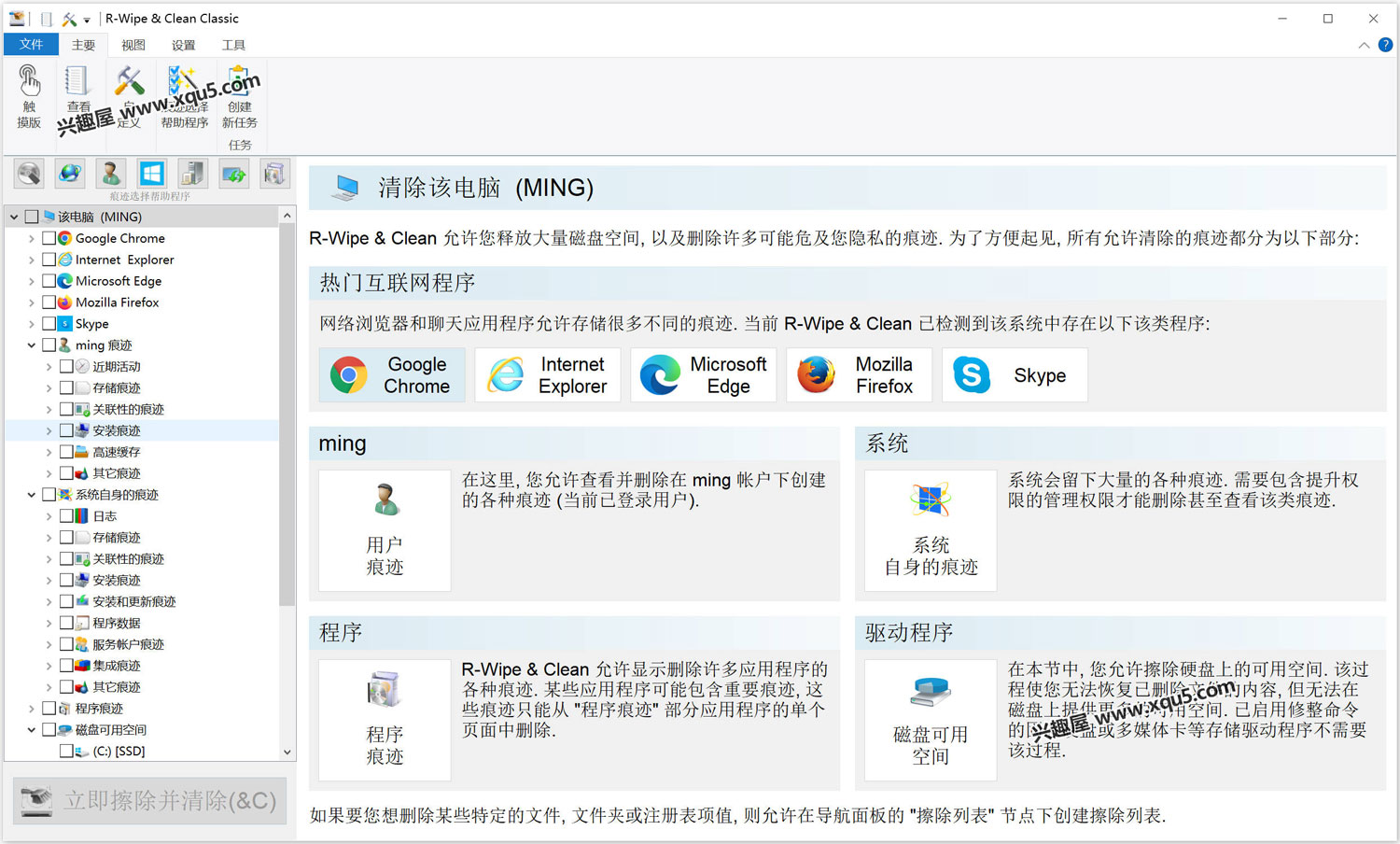Check the 高速缓存 checkbox

pos(66,452)
